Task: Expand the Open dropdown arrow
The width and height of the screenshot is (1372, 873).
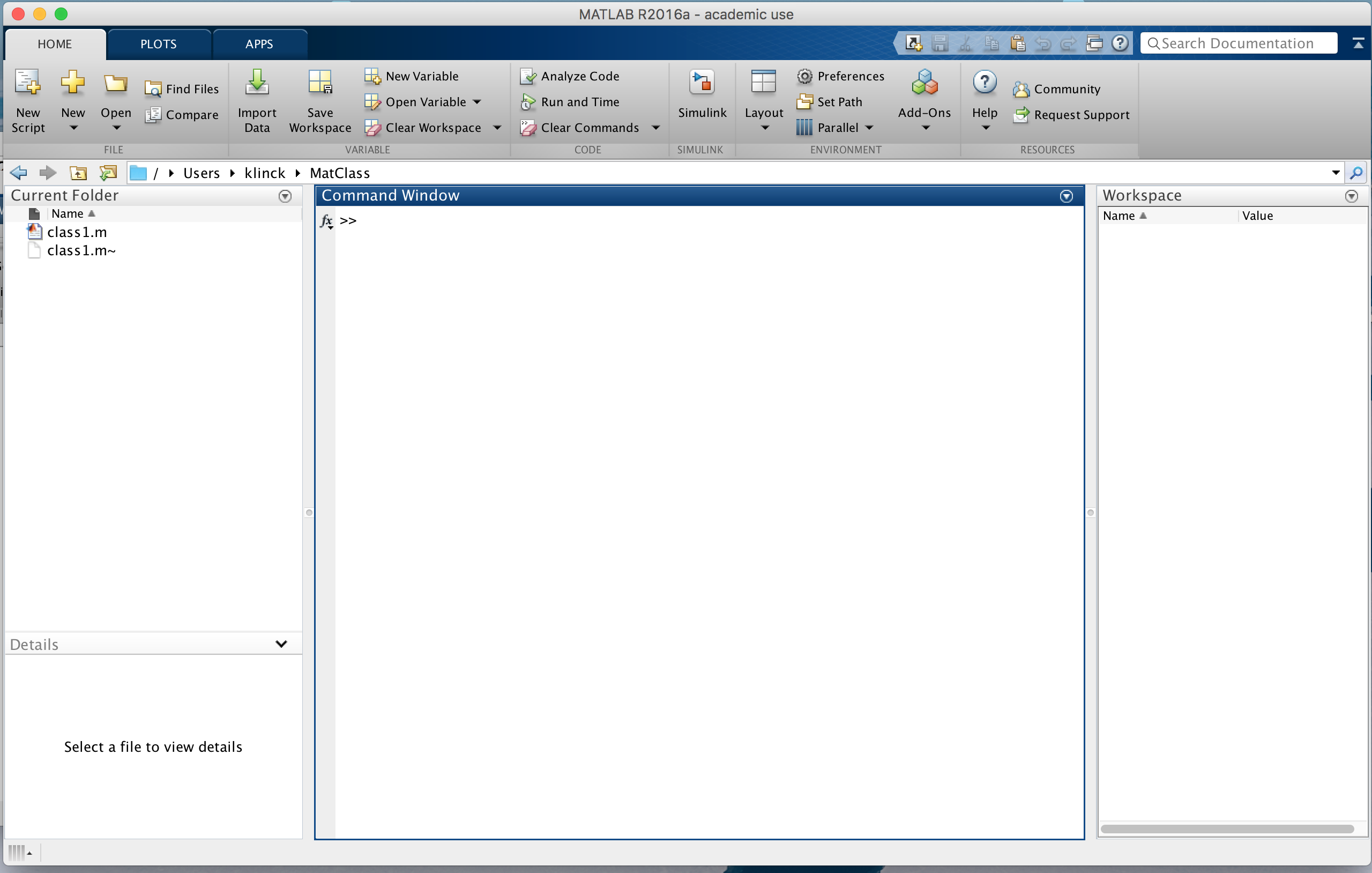Action: [x=116, y=128]
